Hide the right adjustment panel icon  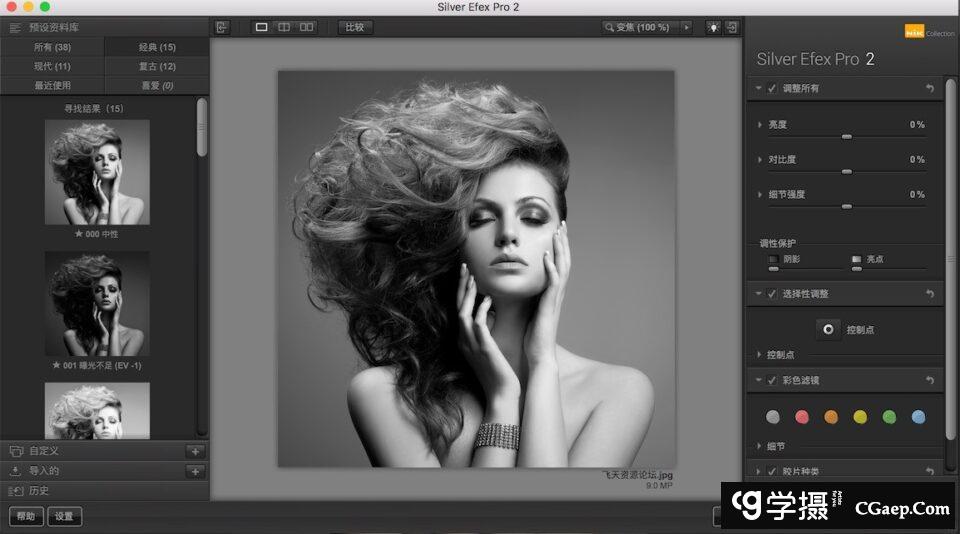pos(733,27)
